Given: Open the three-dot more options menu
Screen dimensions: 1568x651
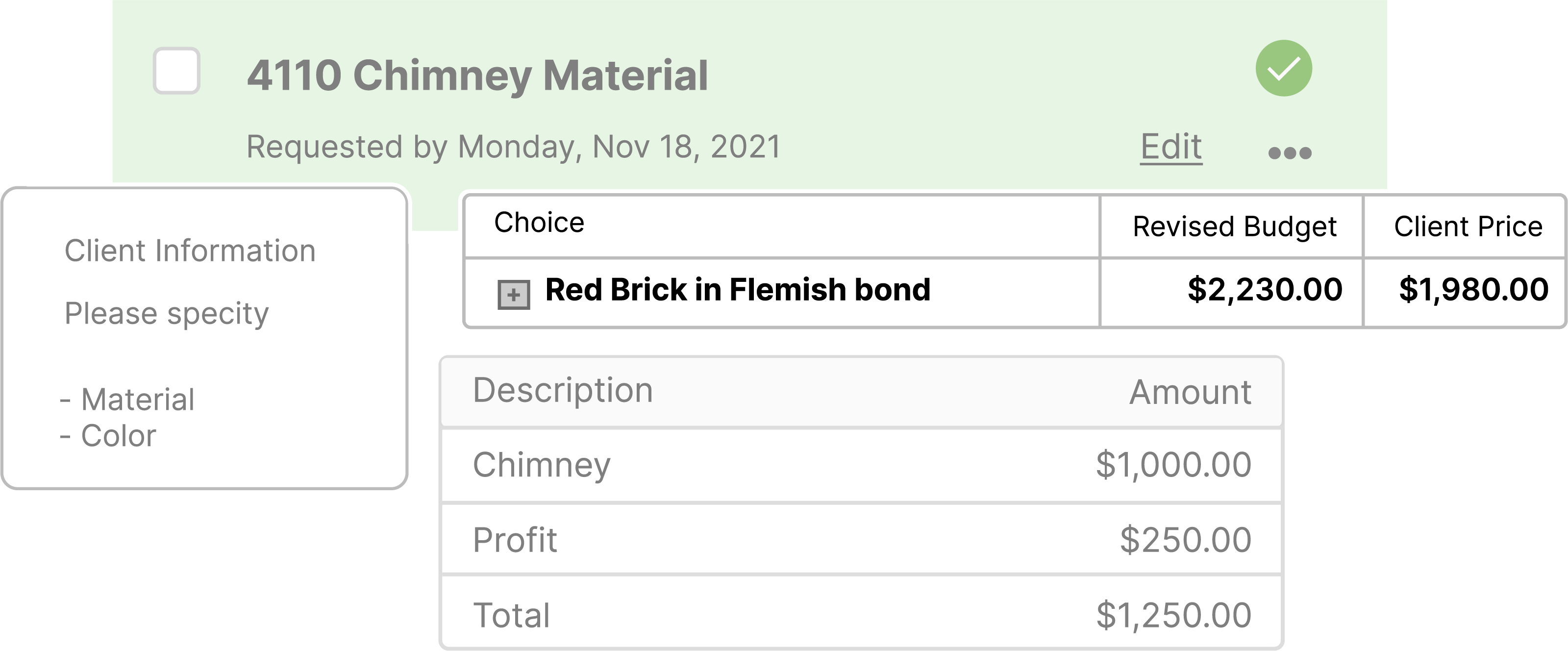Looking at the screenshot, I should 1289,152.
